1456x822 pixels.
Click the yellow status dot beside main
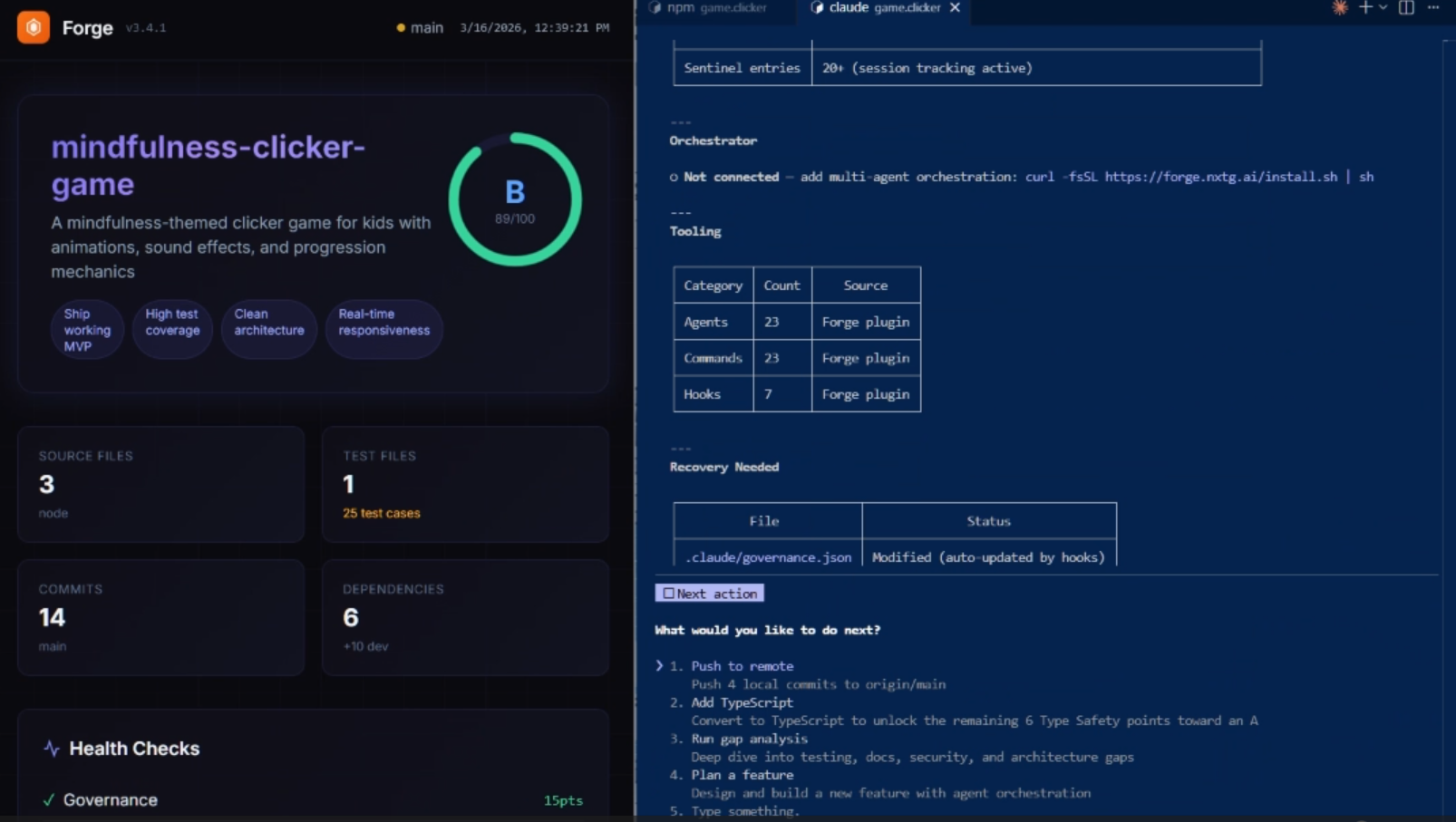point(400,28)
